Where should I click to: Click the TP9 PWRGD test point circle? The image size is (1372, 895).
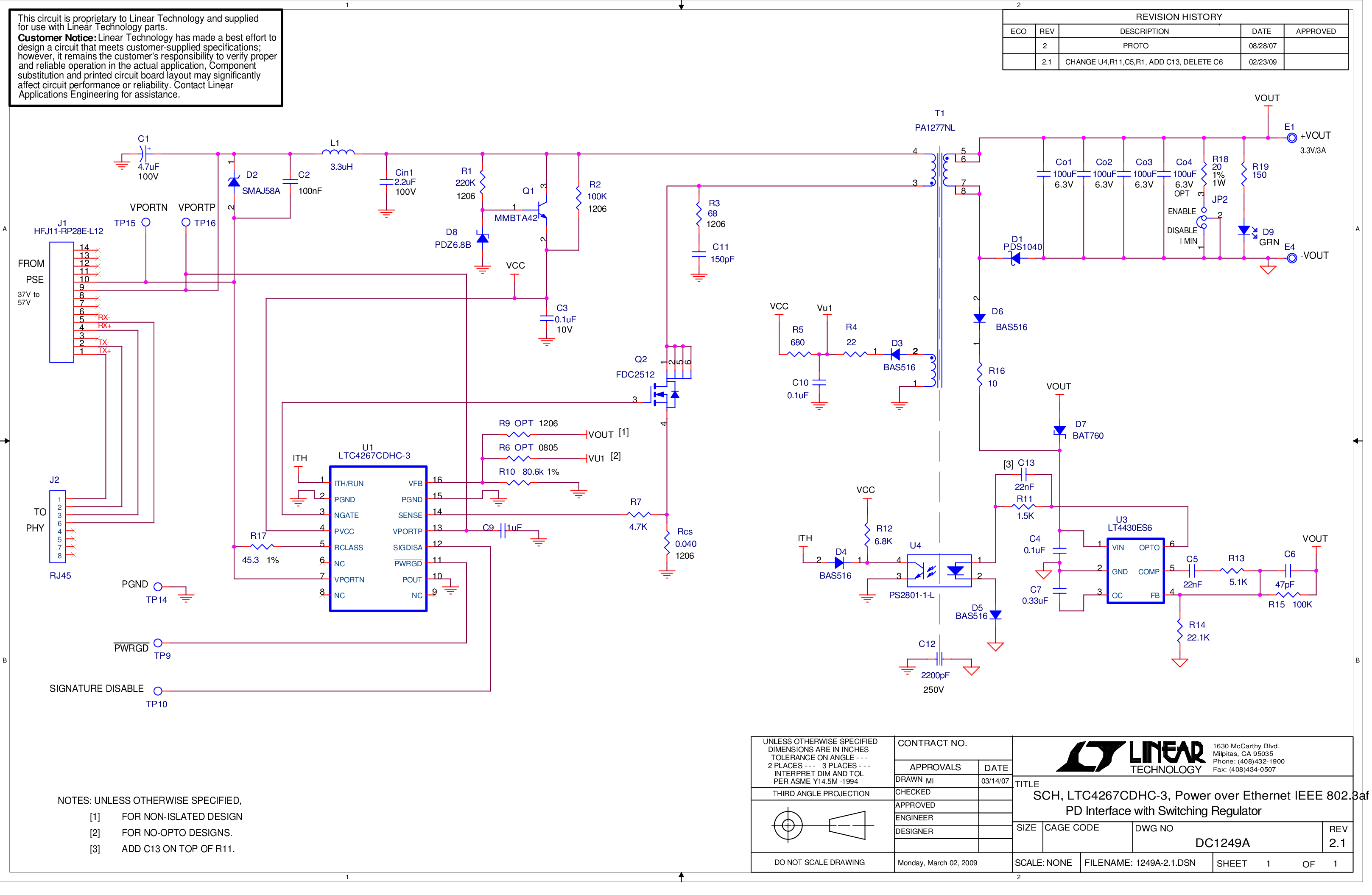[x=157, y=643]
